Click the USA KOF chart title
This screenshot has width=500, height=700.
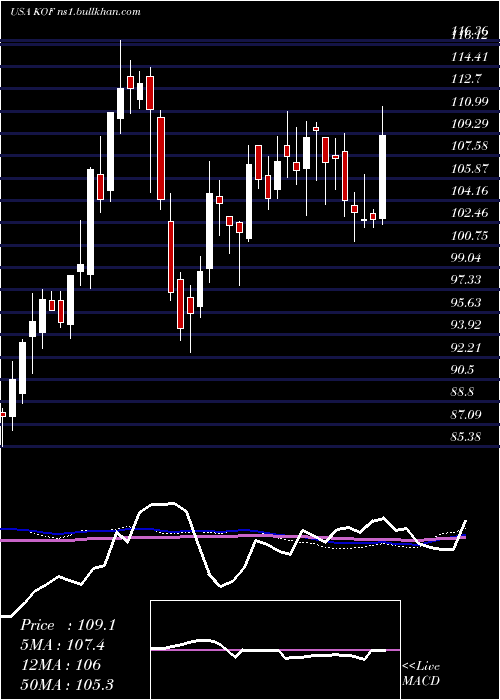(x=75, y=12)
